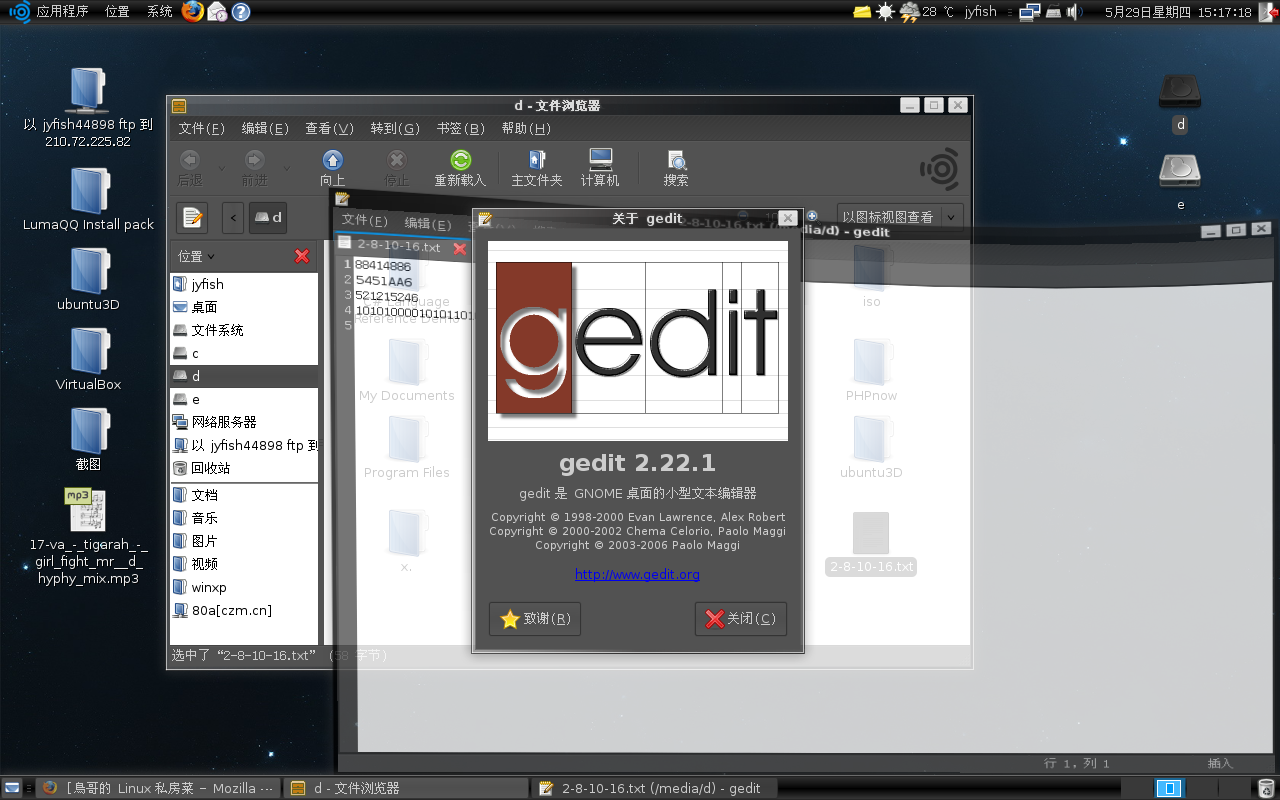Screen dimensions: 1280x800
Task: Open LumaQQ Install pack desktop folder
Action: 89,199
